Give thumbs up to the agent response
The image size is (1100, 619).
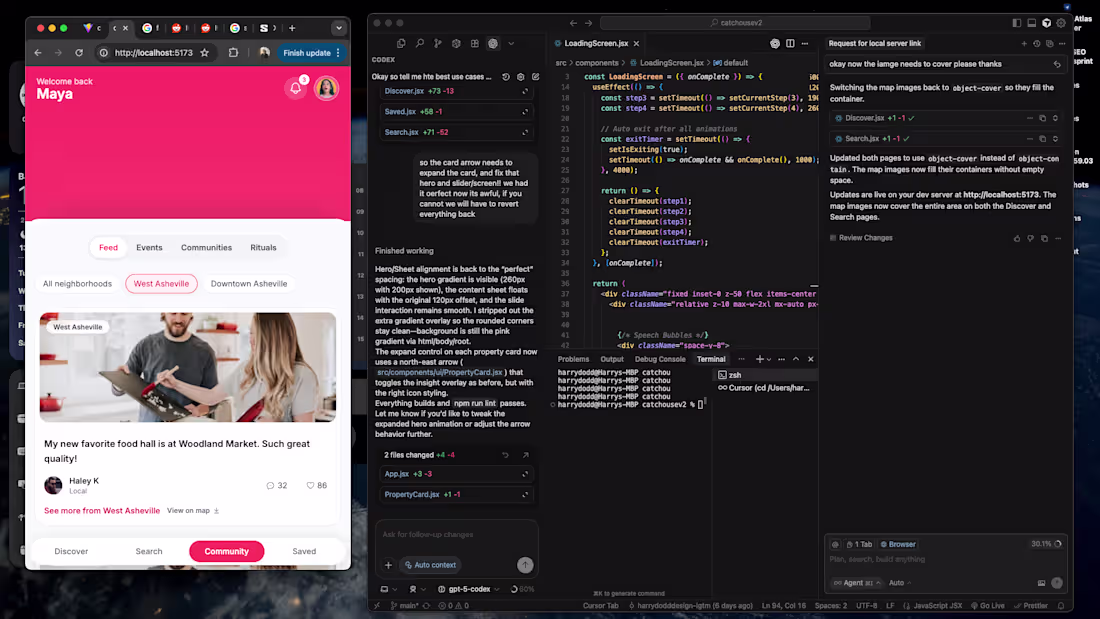click(1017, 238)
